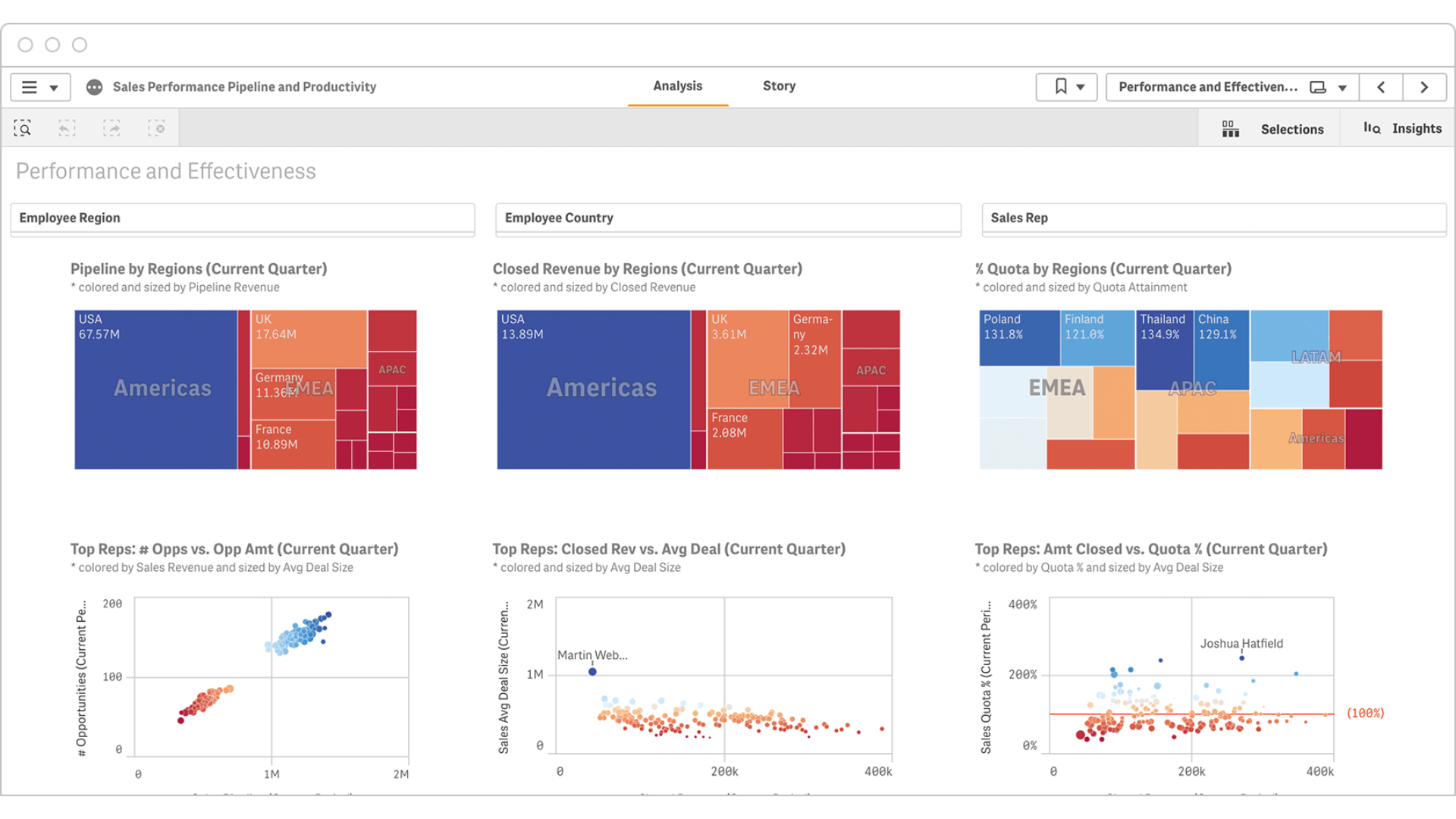
Task: Open the hamburger navigation menu
Action: pyautogui.click(x=30, y=87)
